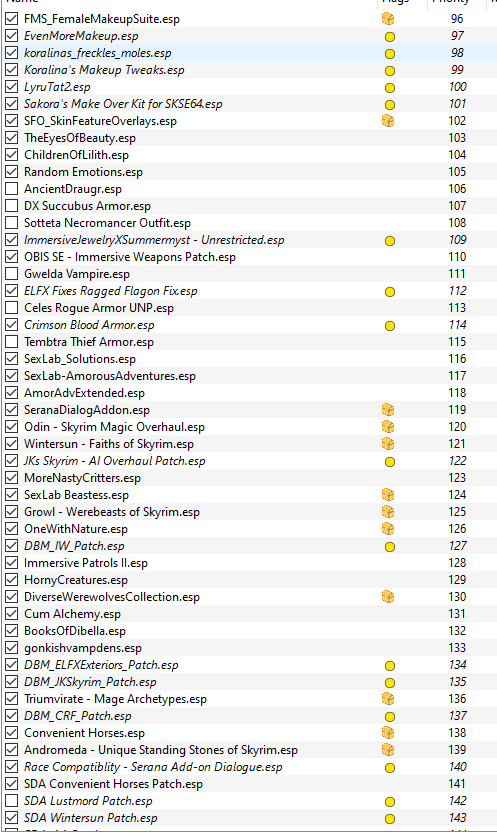The height and width of the screenshot is (837, 497).
Task: Select the AmorAdvExtended.esp plugin name
Action: tap(84, 393)
